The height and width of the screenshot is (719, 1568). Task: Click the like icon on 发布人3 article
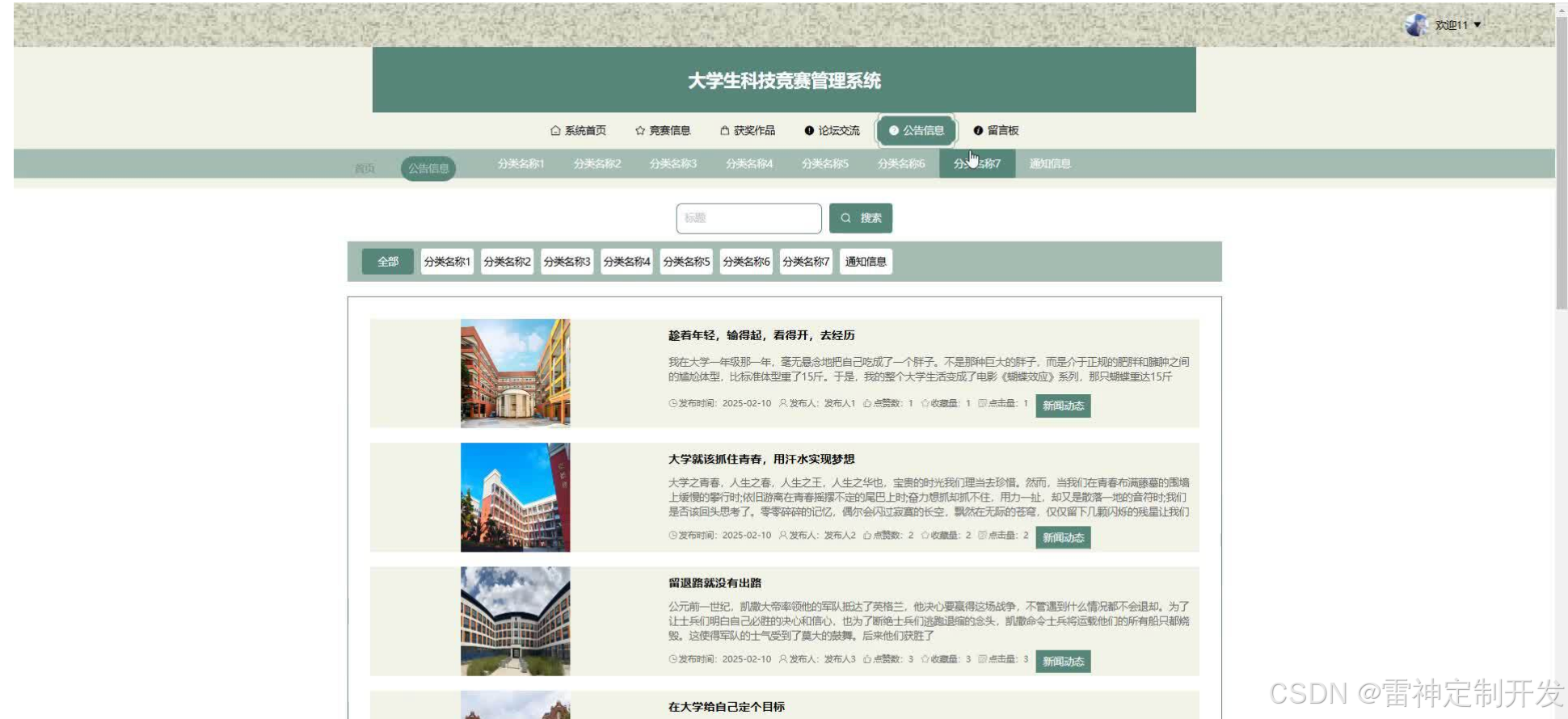coord(866,658)
